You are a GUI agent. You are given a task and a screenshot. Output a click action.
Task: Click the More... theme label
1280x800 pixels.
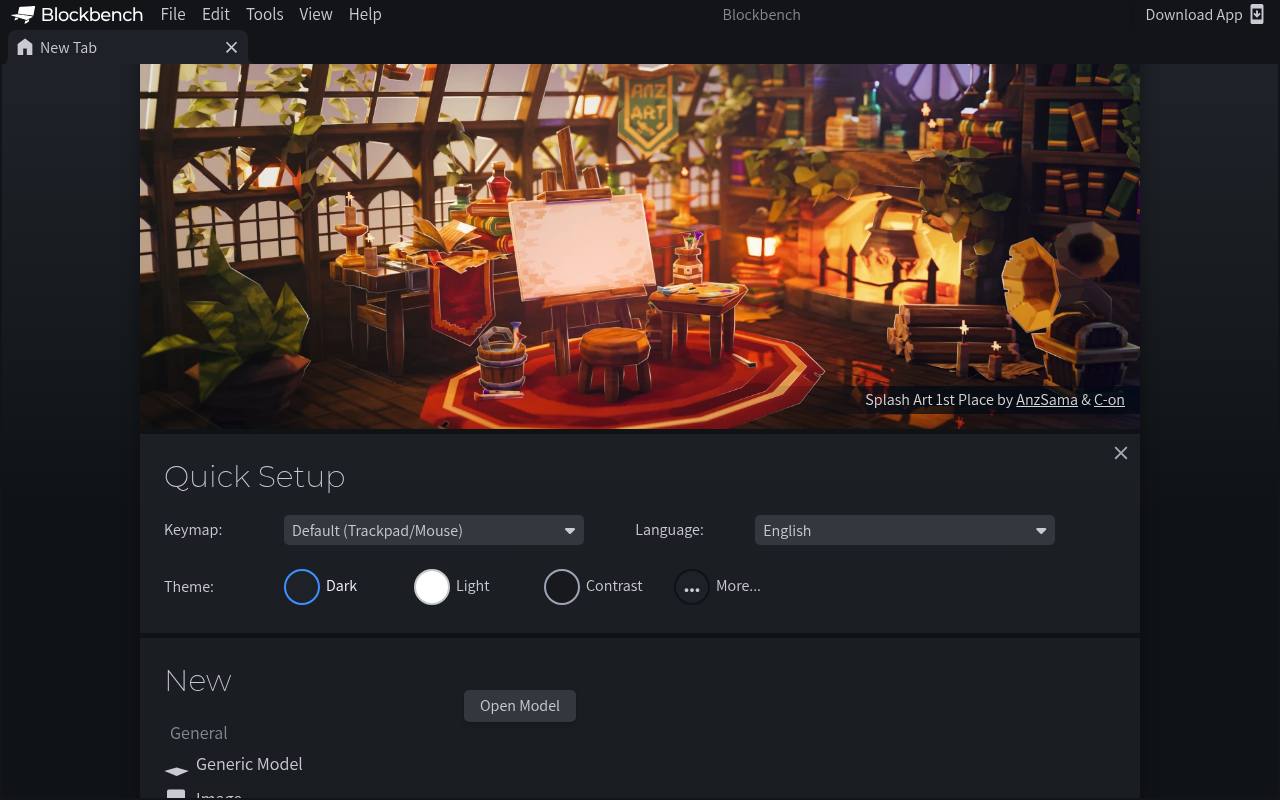pos(738,586)
